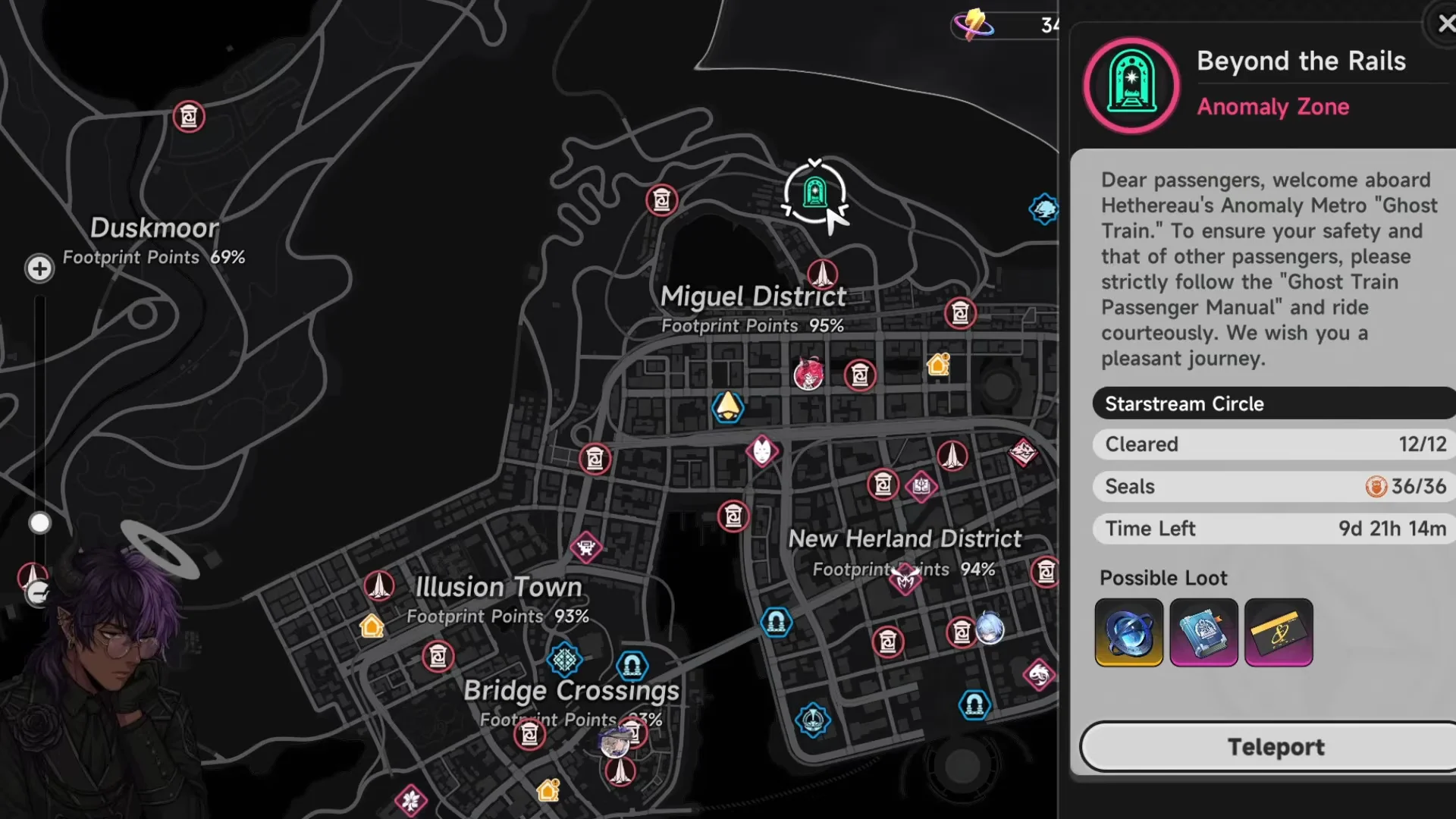Click the tower icon below Bridge Crossings

pos(620,771)
